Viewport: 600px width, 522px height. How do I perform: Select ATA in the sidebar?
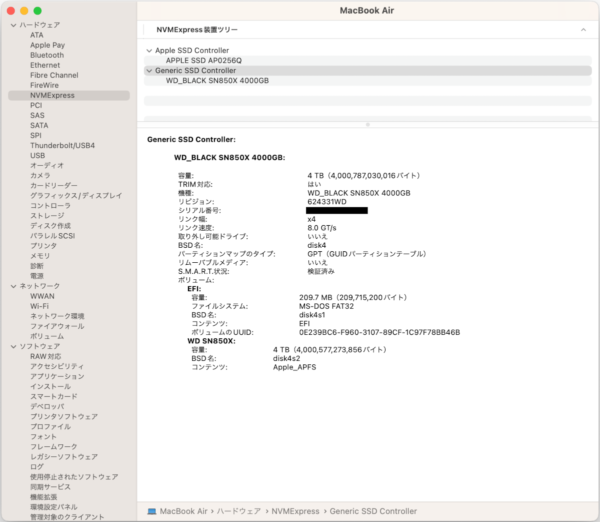tap(37, 35)
